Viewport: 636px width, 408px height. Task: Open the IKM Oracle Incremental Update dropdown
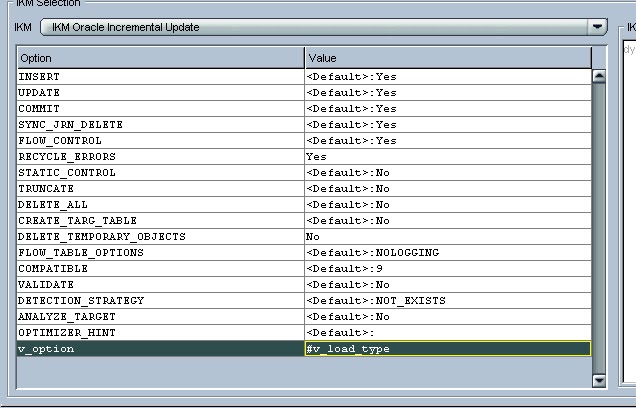tap(324, 27)
